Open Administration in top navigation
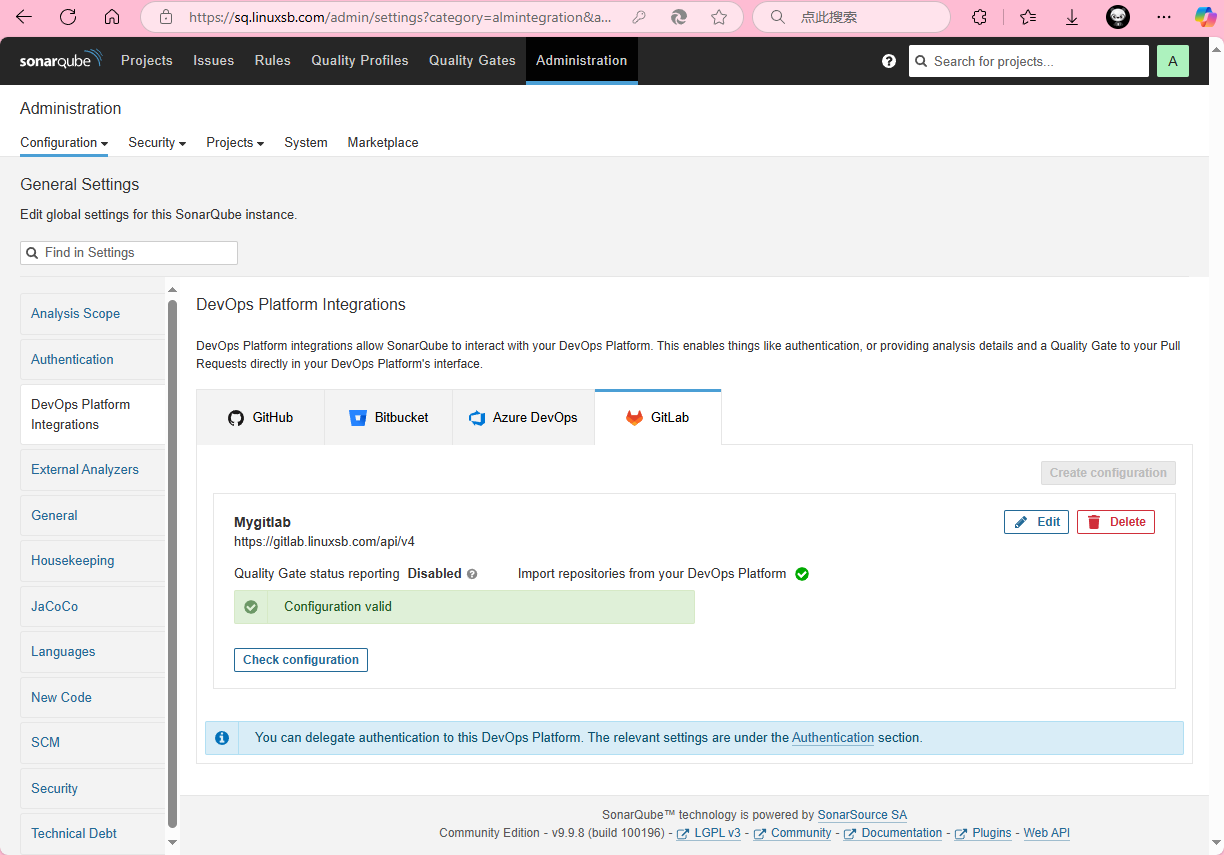The image size is (1224, 855). [x=582, y=61]
